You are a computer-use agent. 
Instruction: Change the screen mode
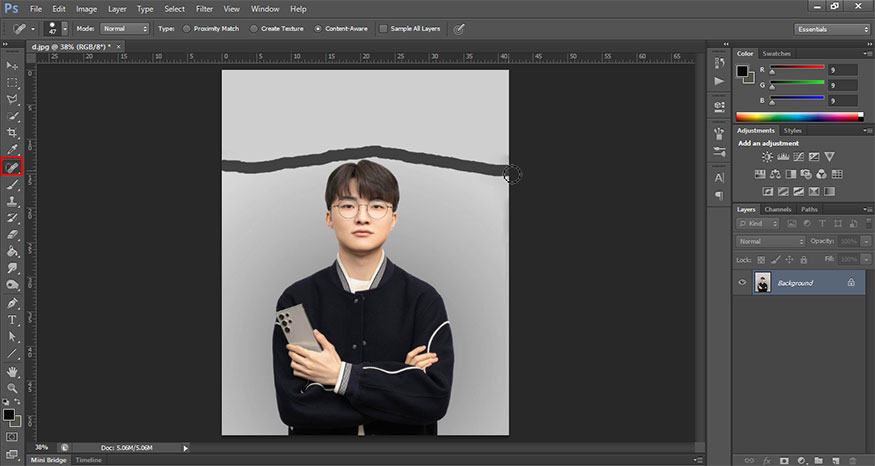pos(12,454)
